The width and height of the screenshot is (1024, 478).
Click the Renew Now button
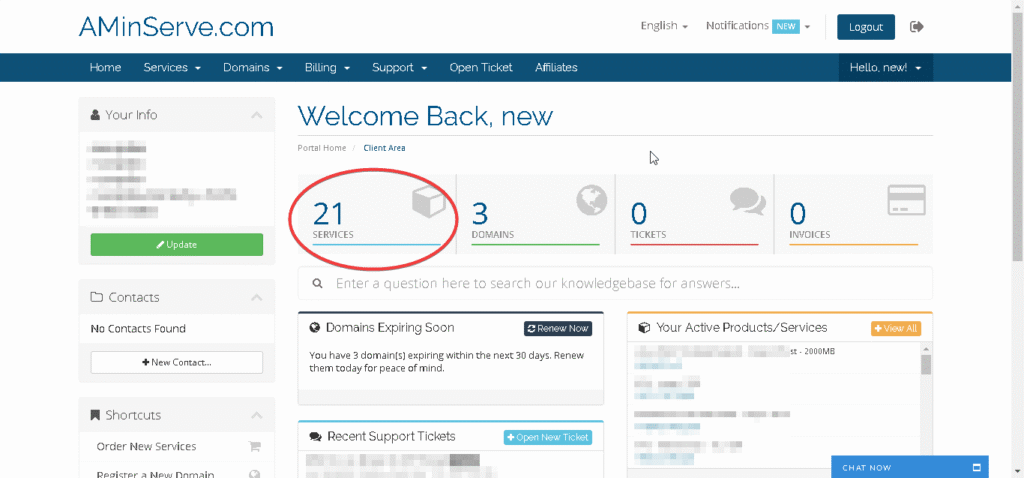coord(557,328)
